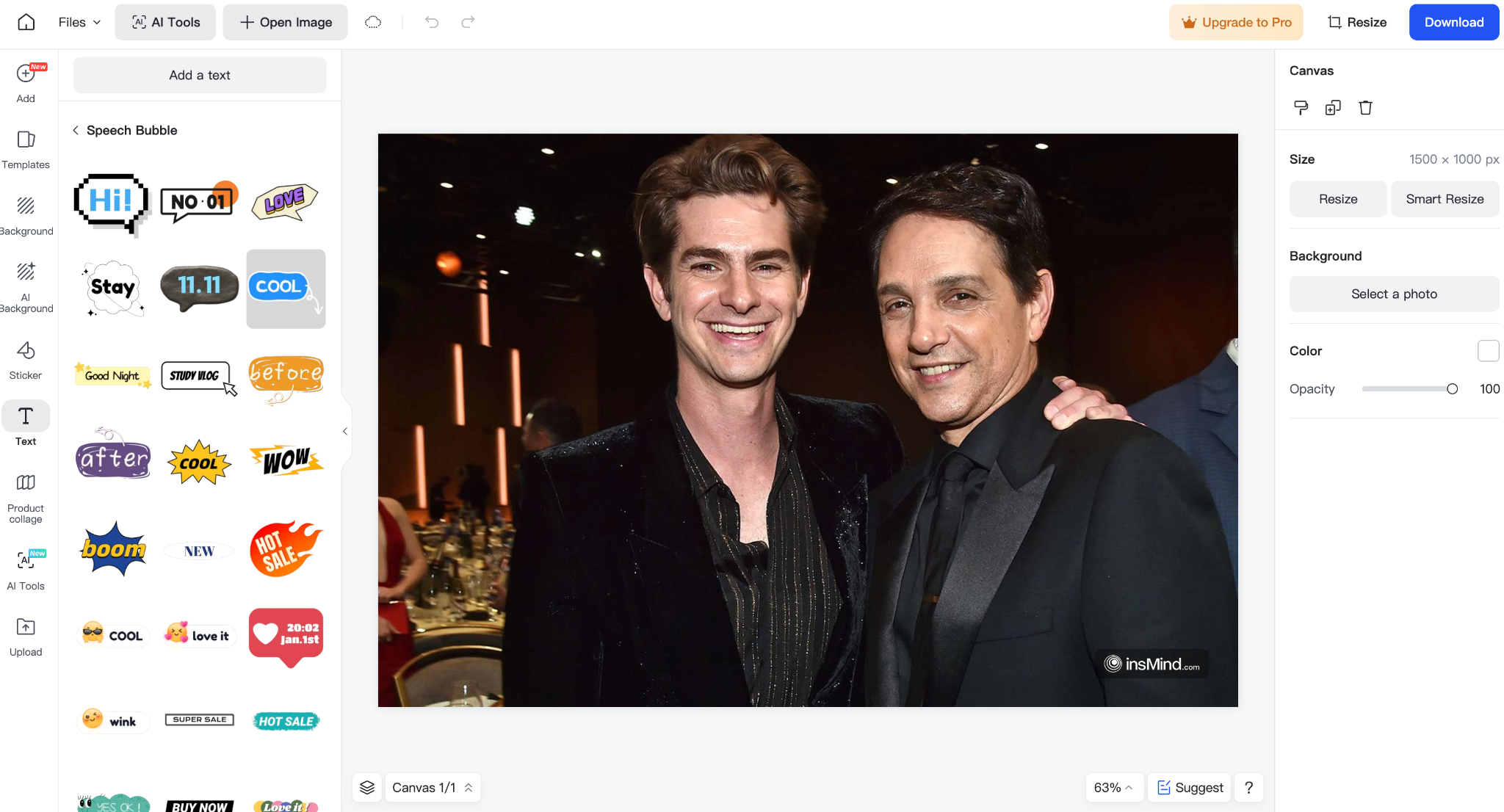
Task: Click the Speech Bubble back arrow
Action: [76, 130]
